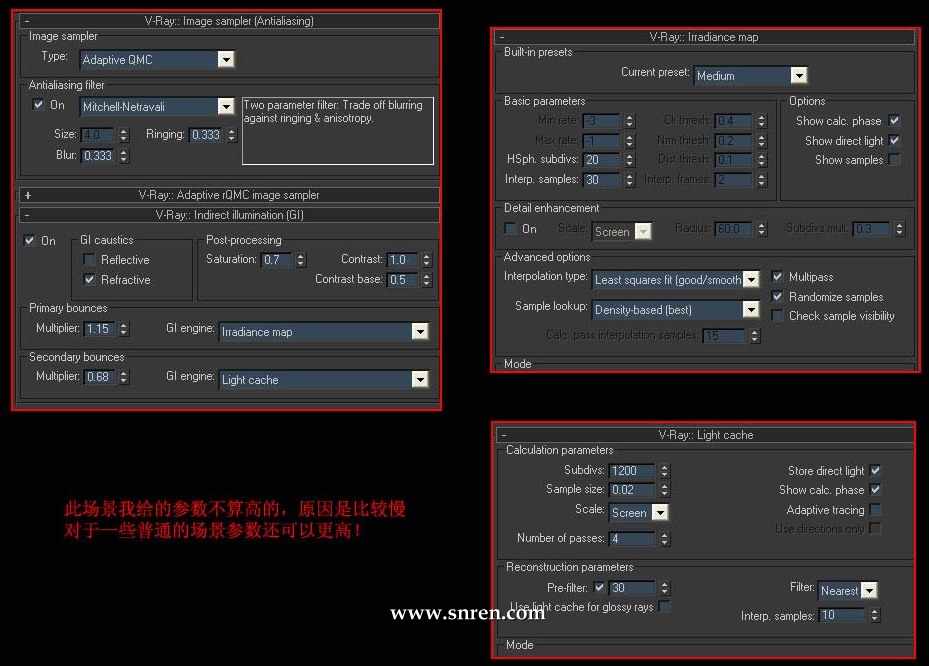The width and height of the screenshot is (929, 666).
Task: Click the antialiasing Size stepper
Action: [x=123, y=135]
